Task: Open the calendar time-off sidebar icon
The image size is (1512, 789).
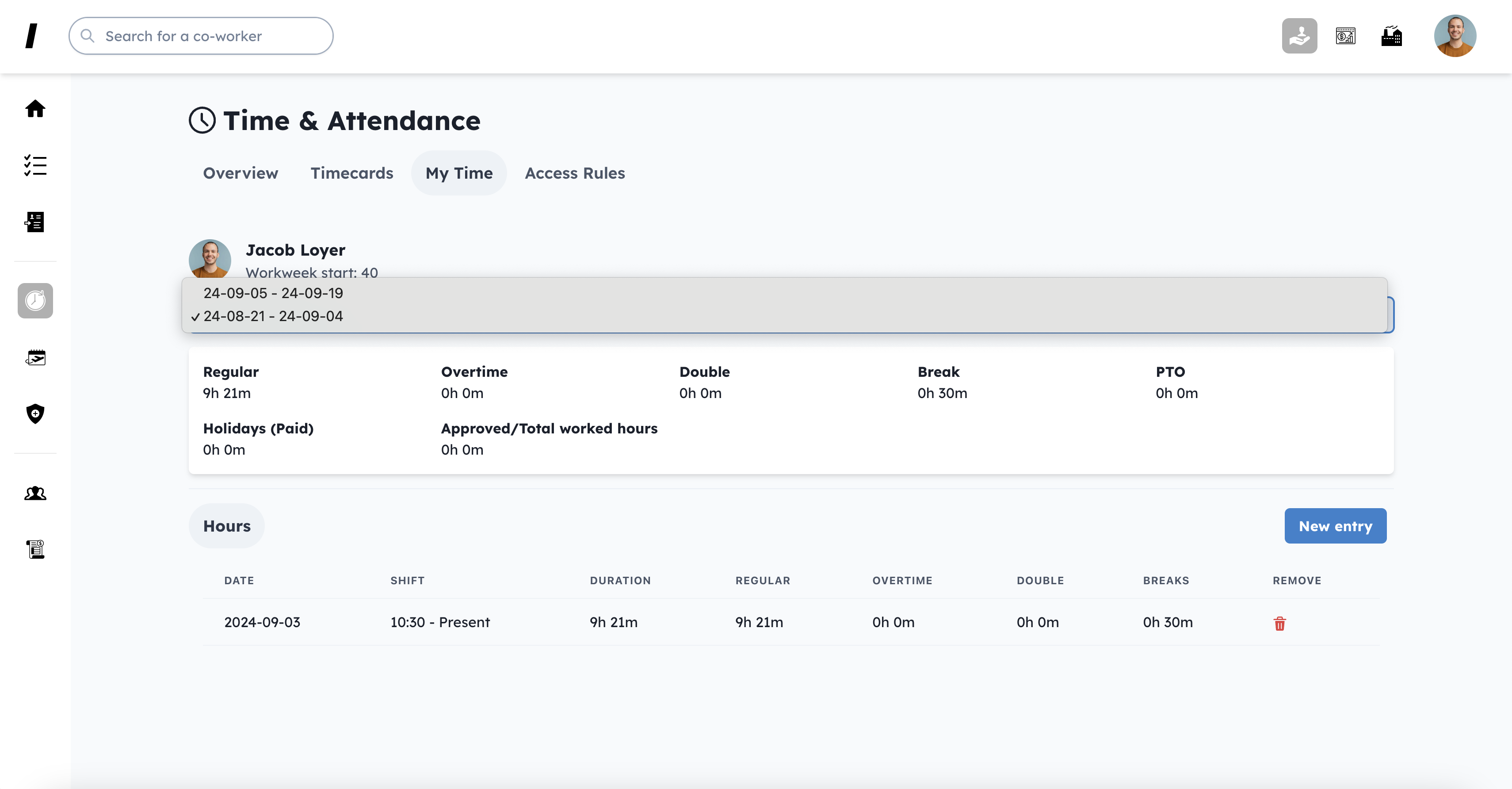Action: pyautogui.click(x=35, y=357)
